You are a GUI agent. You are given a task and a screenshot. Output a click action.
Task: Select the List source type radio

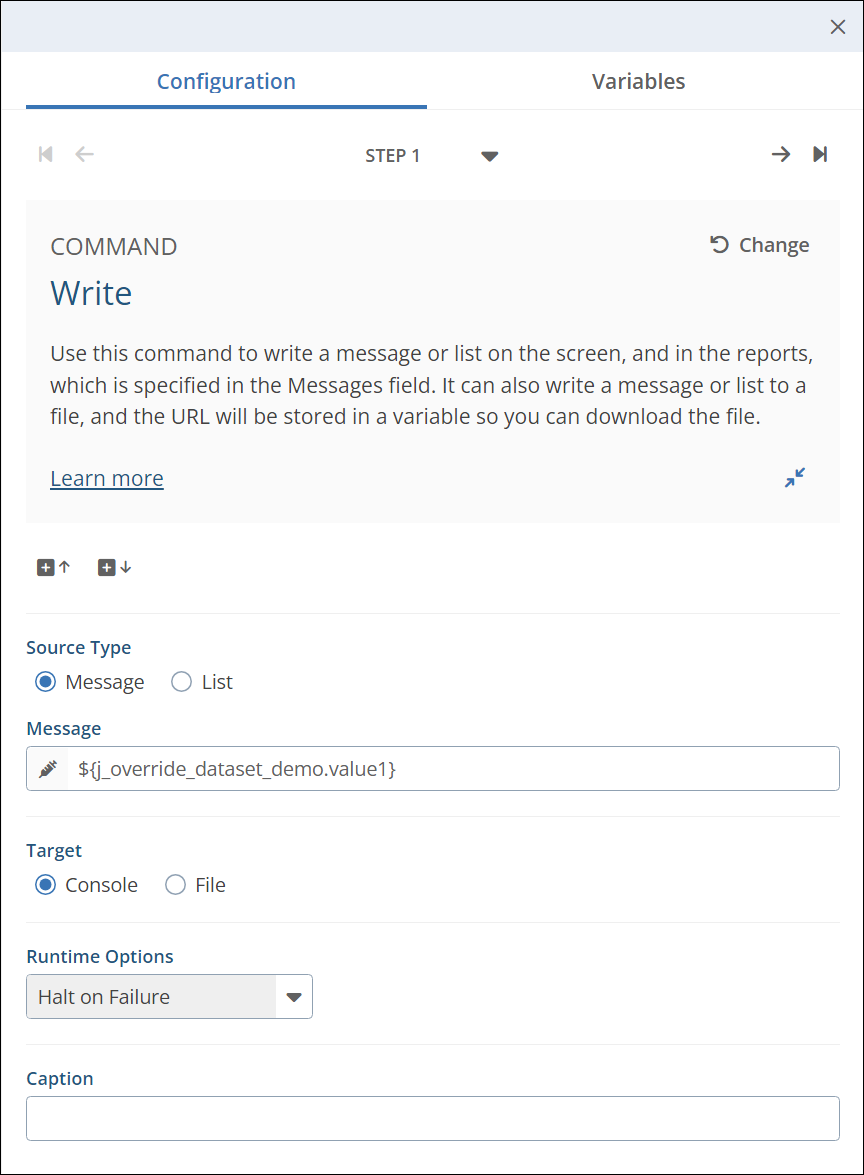click(181, 682)
